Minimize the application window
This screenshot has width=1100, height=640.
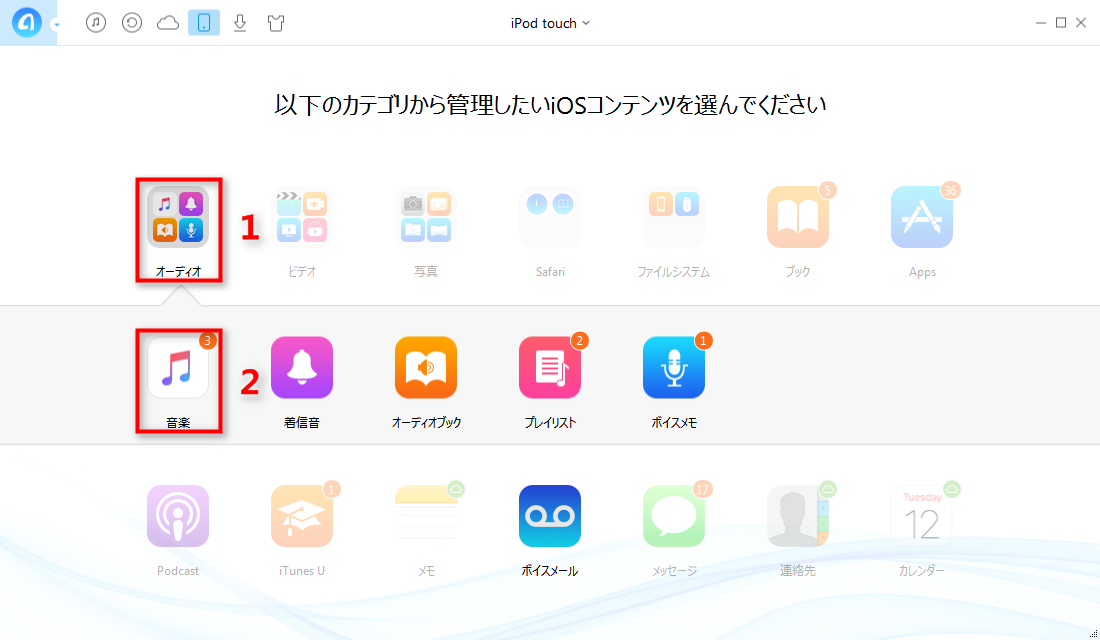click(1040, 23)
